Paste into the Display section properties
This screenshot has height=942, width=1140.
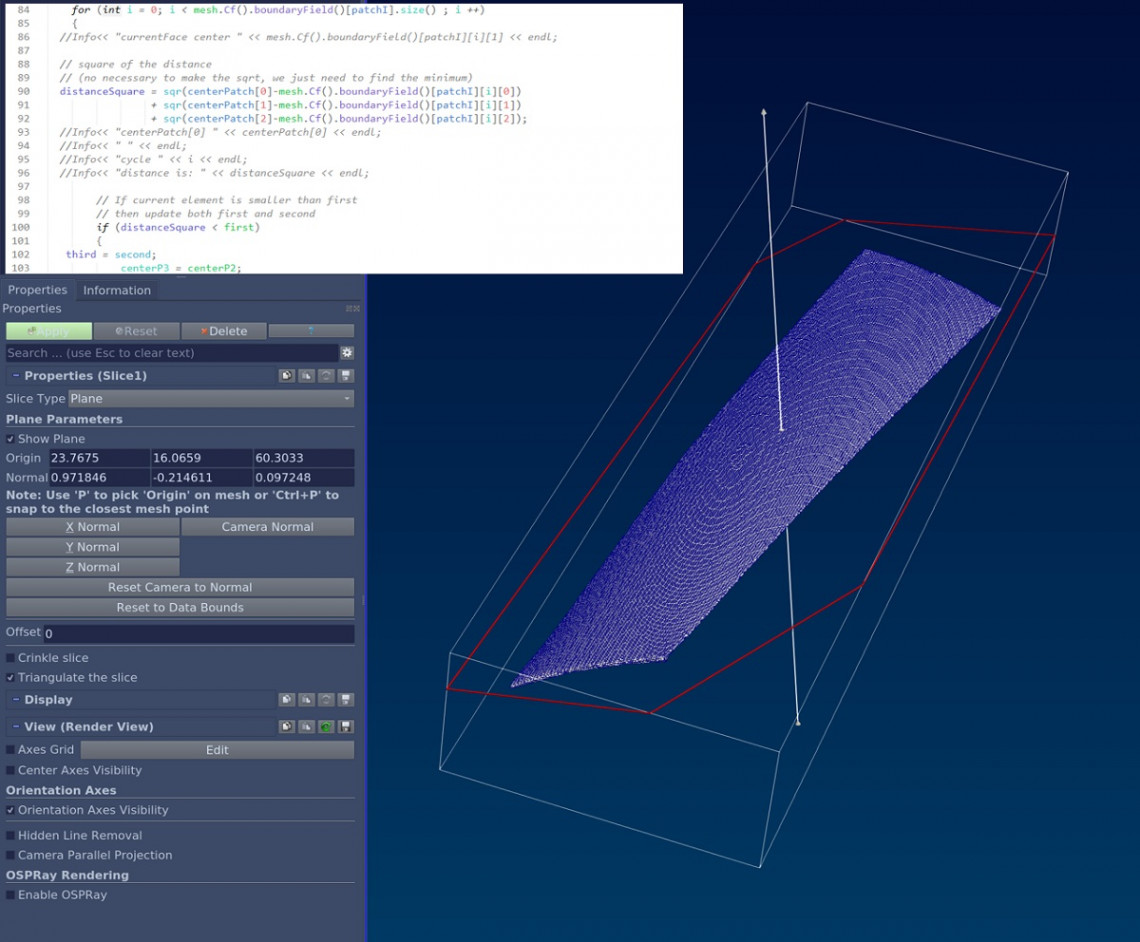click(307, 700)
